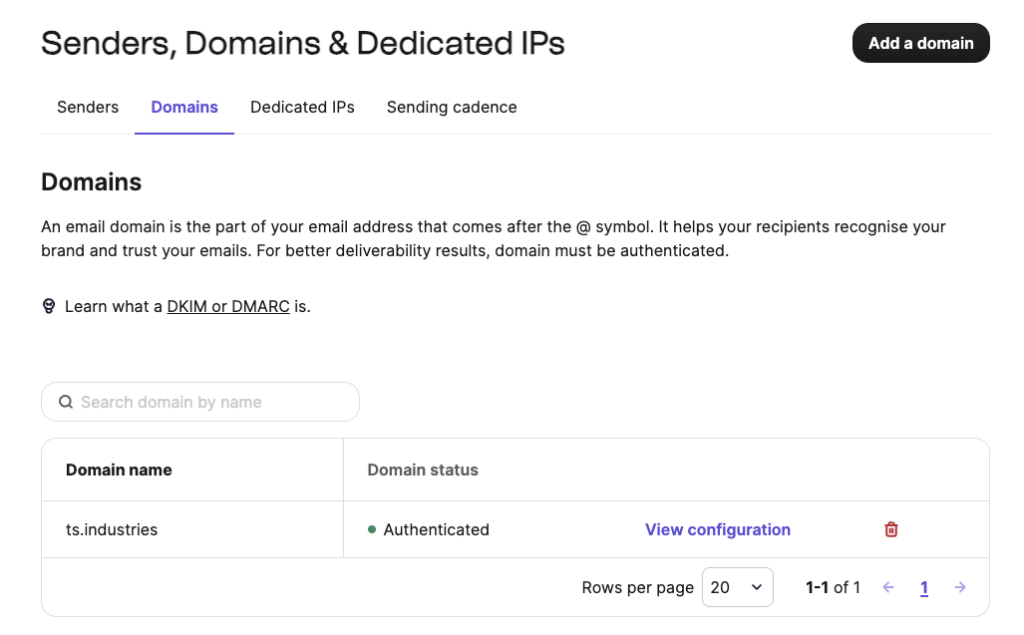1024x635 pixels.
Task: Click the Domain name column header
Action: click(x=119, y=470)
